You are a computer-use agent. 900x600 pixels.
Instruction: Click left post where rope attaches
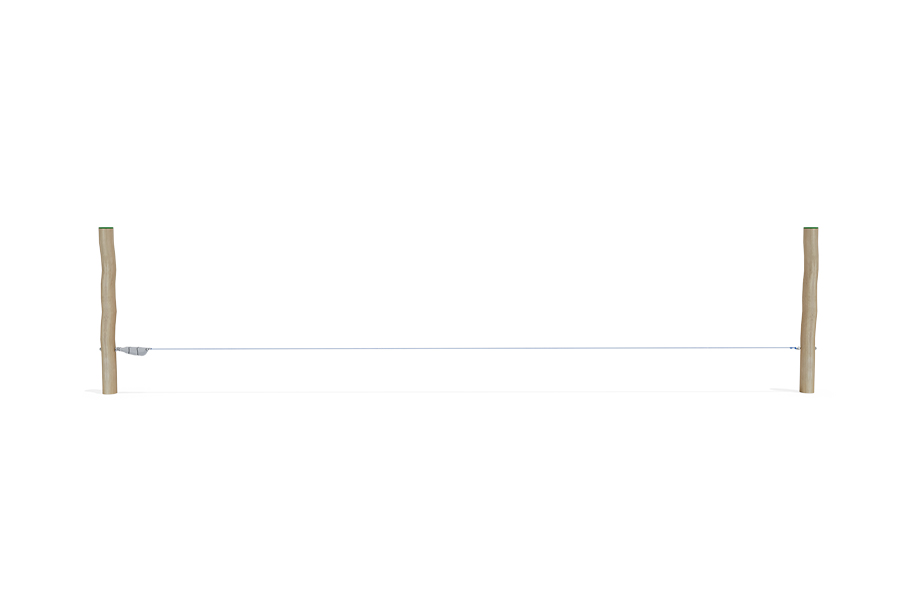pos(108,348)
